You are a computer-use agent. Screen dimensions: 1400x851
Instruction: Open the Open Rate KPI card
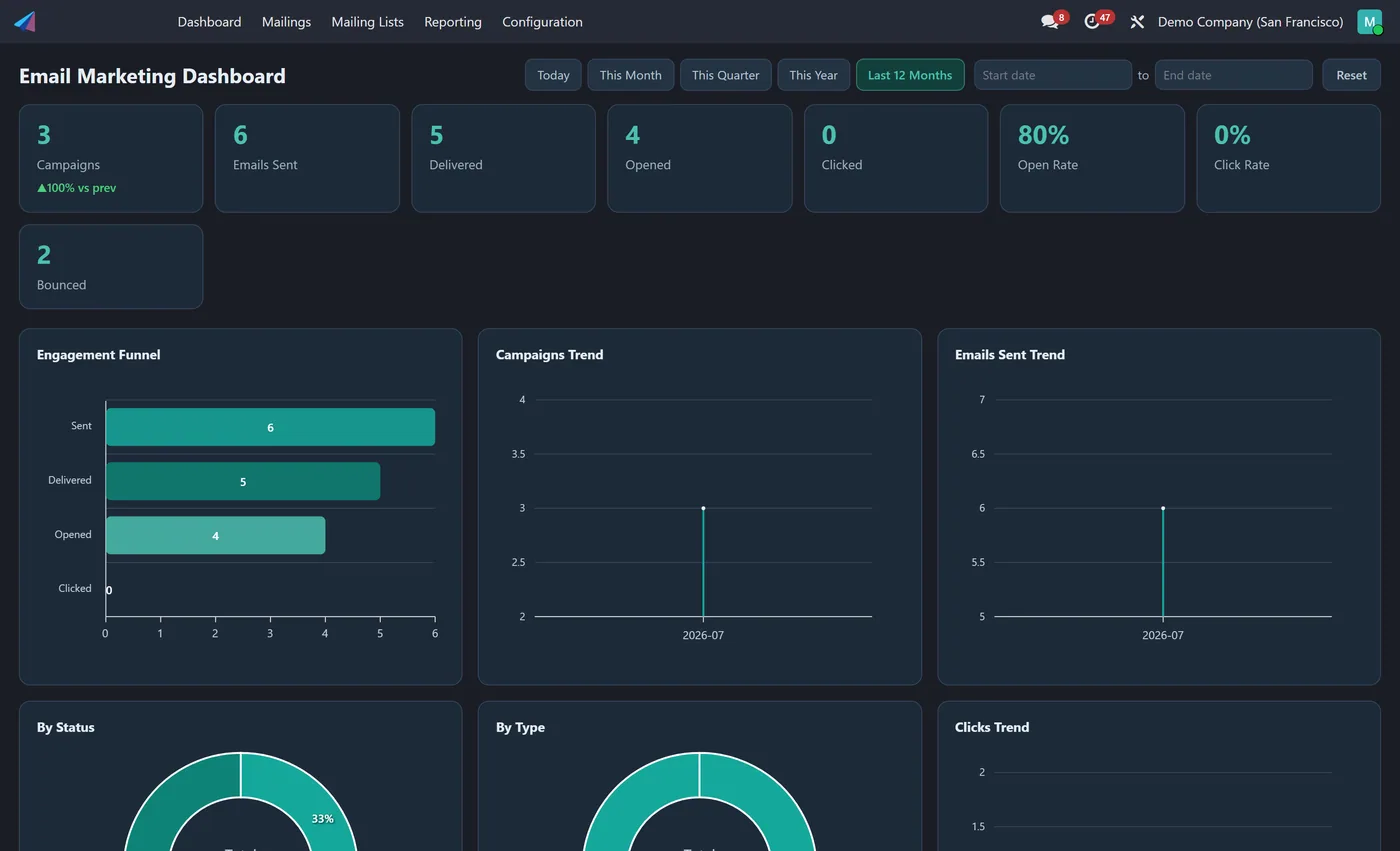click(x=1092, y=158)
